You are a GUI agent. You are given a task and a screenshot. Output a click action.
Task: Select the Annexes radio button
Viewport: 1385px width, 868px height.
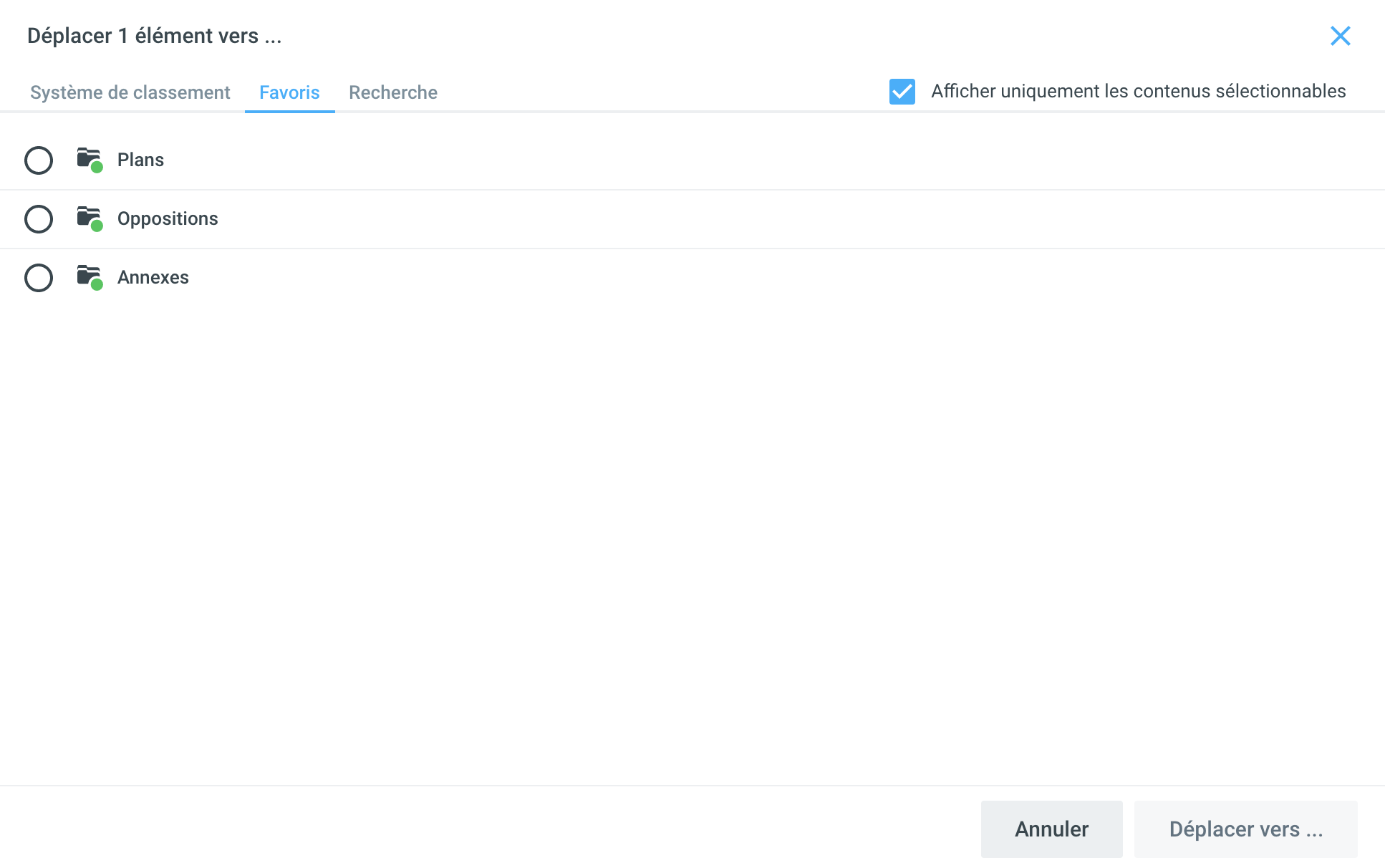(x=39, y=278)
